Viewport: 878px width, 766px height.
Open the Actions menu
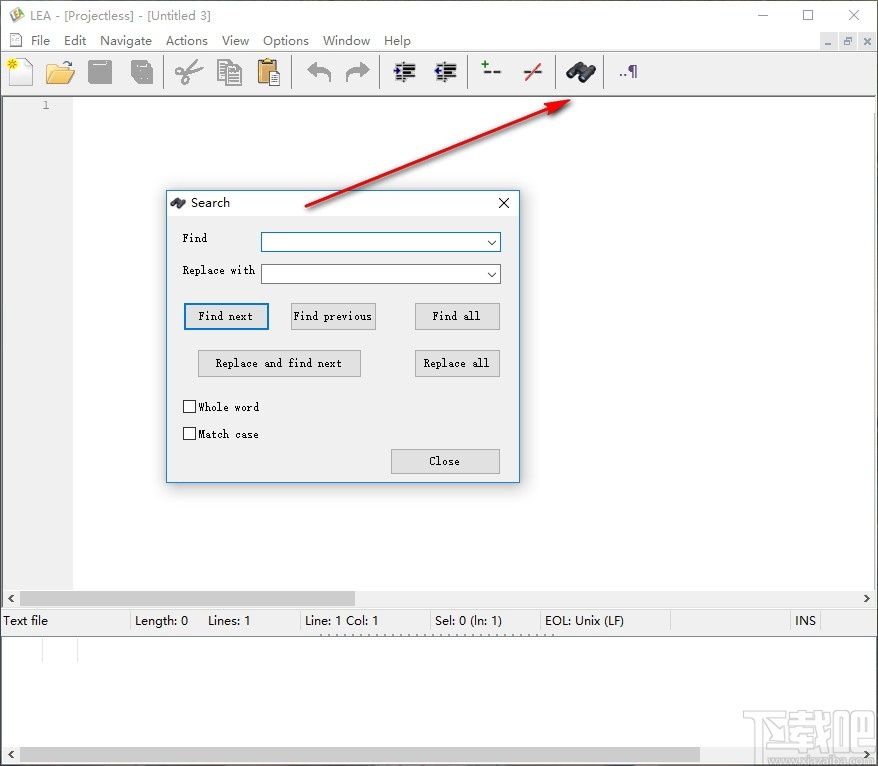[186, 40]
